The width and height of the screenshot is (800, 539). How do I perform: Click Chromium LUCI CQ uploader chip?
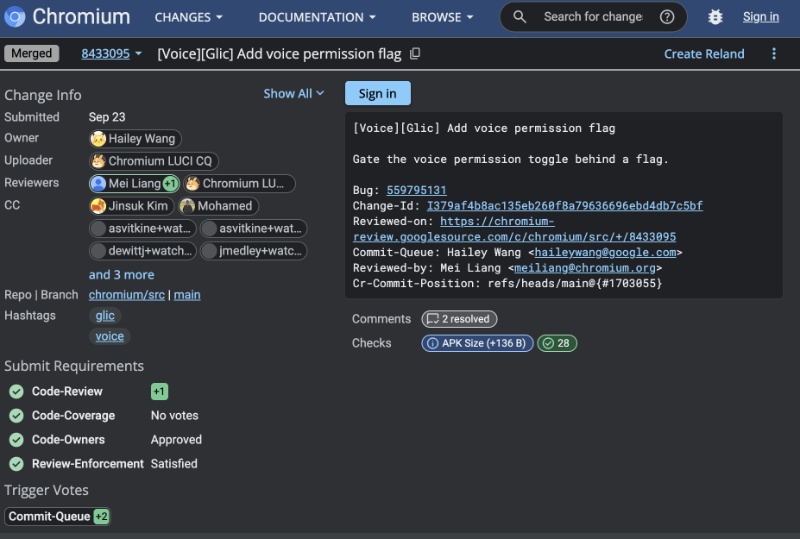pyautogui.click(x=154, y=161)
